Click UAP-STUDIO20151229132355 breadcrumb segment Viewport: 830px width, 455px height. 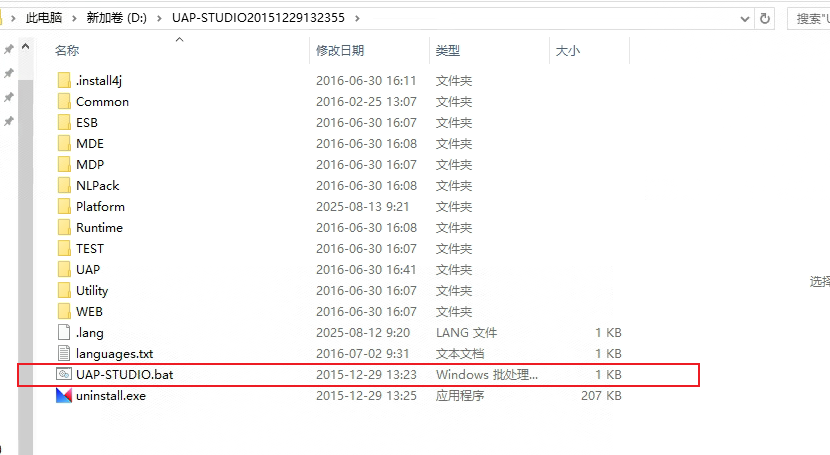258,18
